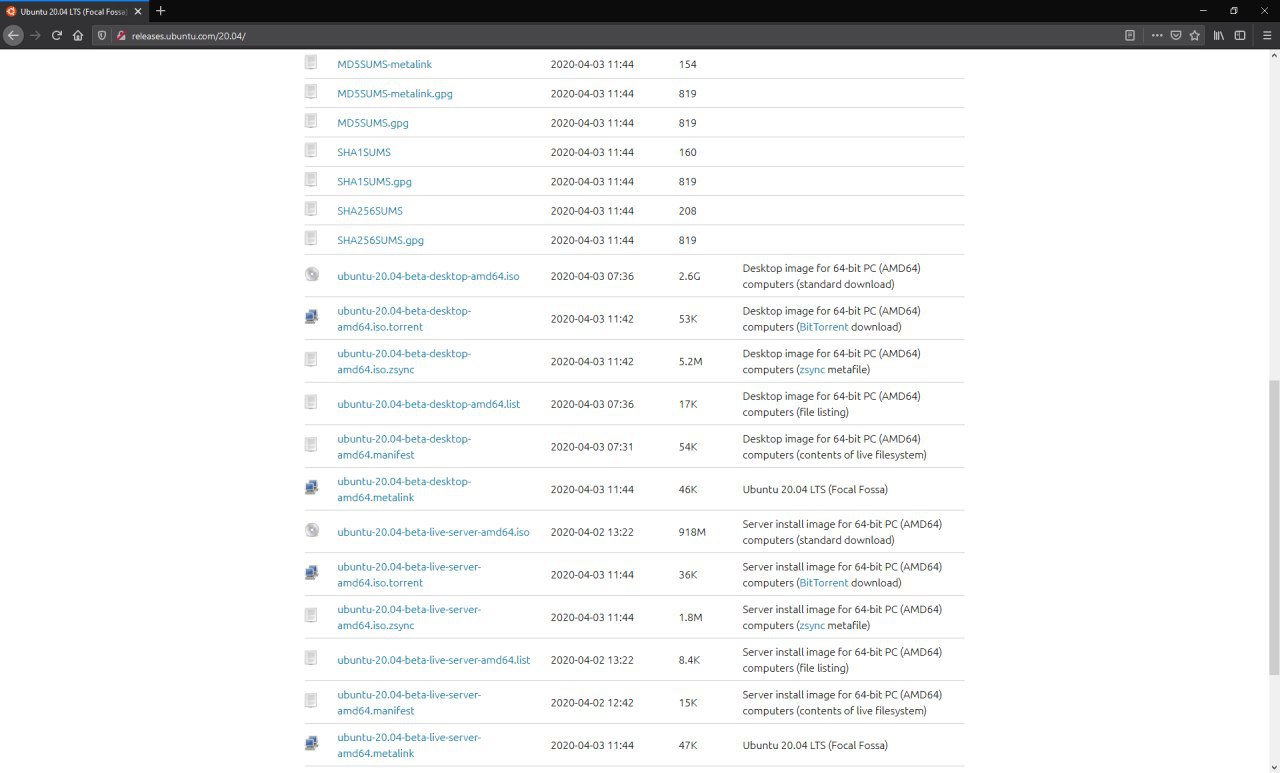Open ubuntu-20.04-beta-live-server-amd64.list link
Viewport: 1280px width, 773px height.
tap(434, 660)
